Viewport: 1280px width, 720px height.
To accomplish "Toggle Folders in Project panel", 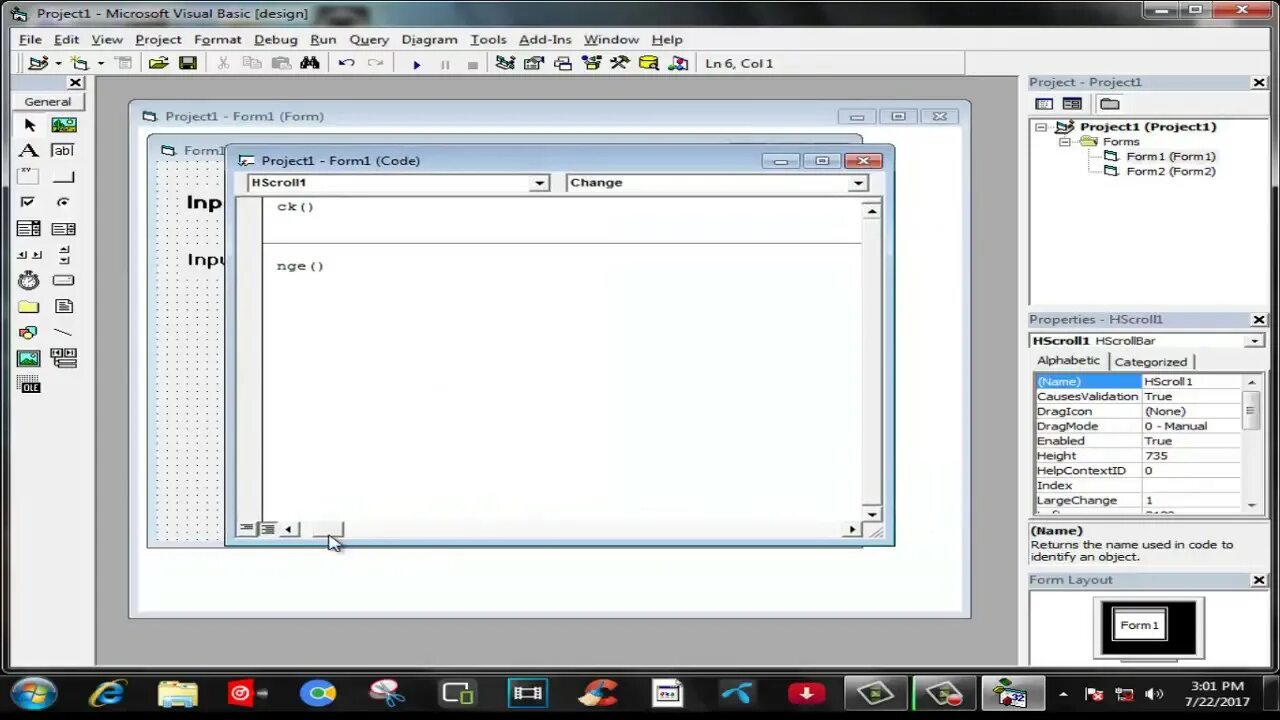I will tap(1109, 104).
